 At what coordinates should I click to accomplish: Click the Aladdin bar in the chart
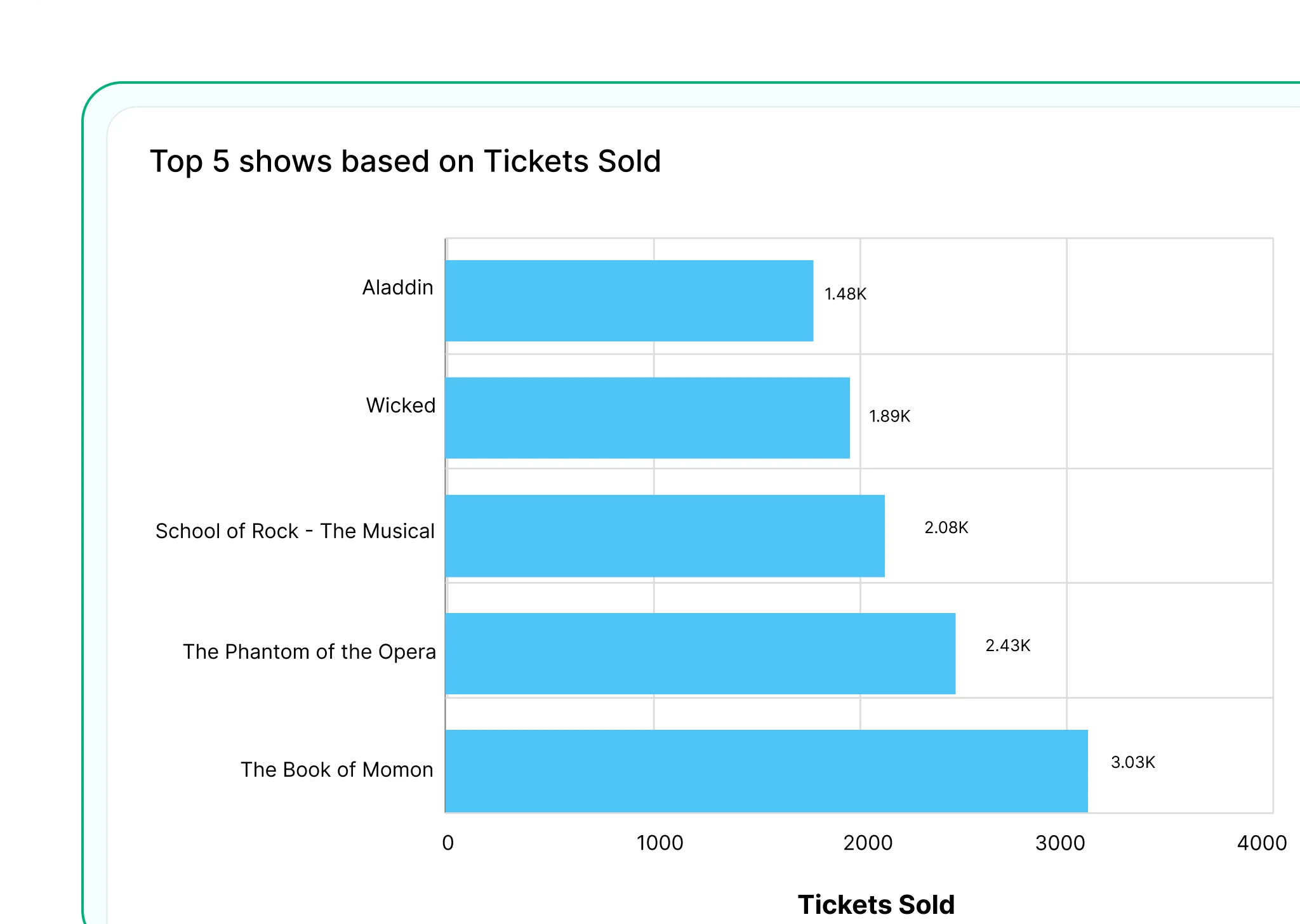click(x=629, y=301)
